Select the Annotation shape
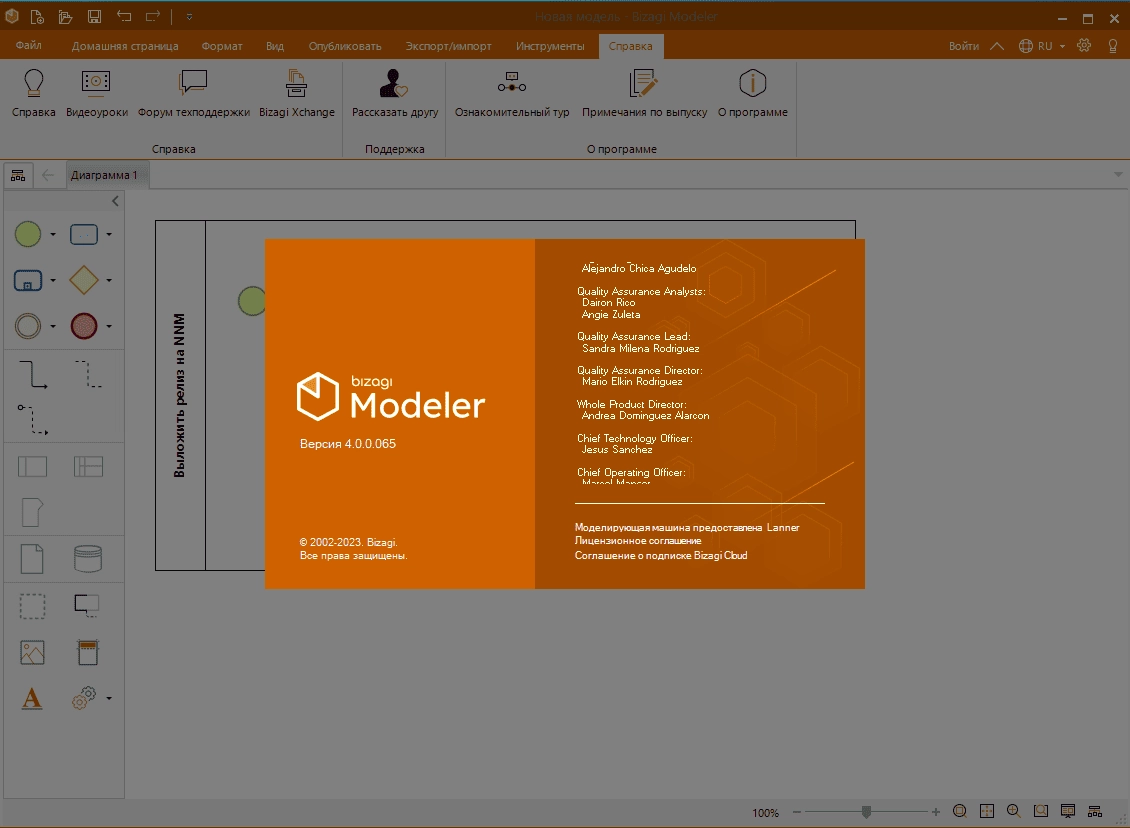Screen dimensions: 1130x828 [87, 605]
